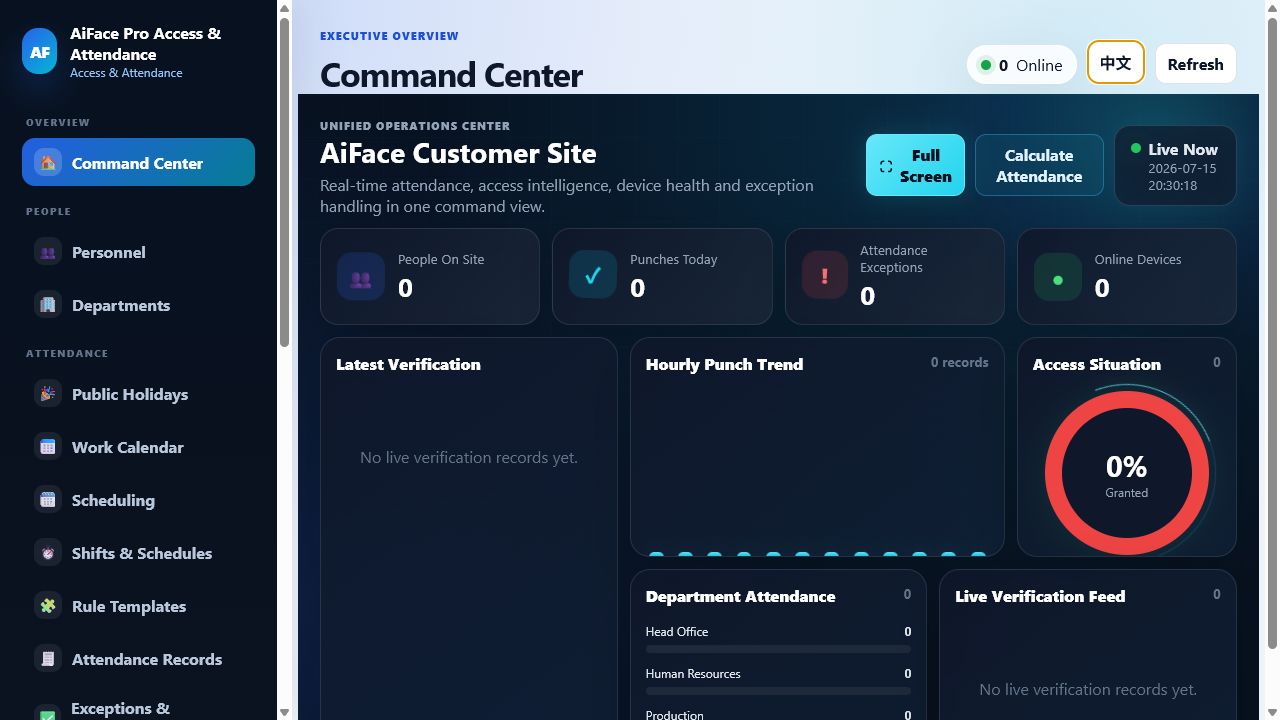The height and width of the screenshot is (720, 1280).
Task: Open the Personnel page
Action: [138, 252]
